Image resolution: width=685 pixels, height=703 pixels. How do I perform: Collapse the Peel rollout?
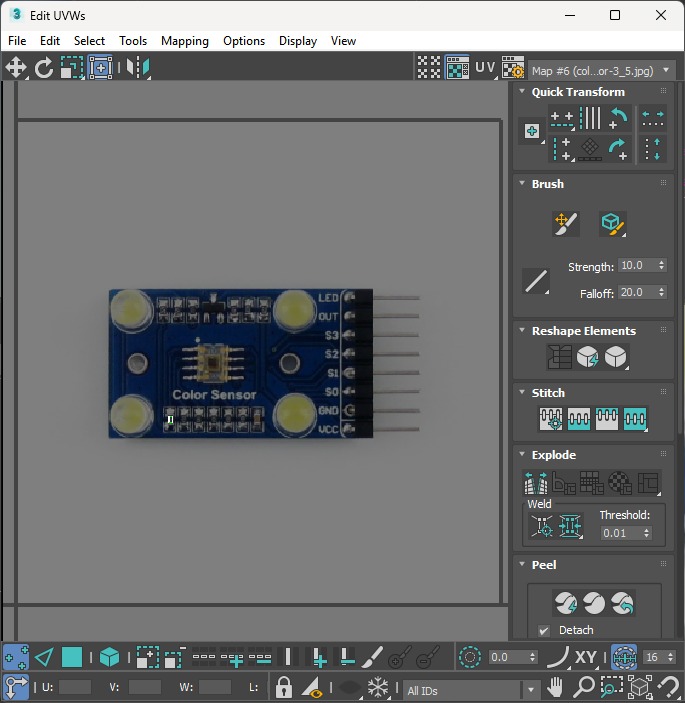click(x=522, y=564)
